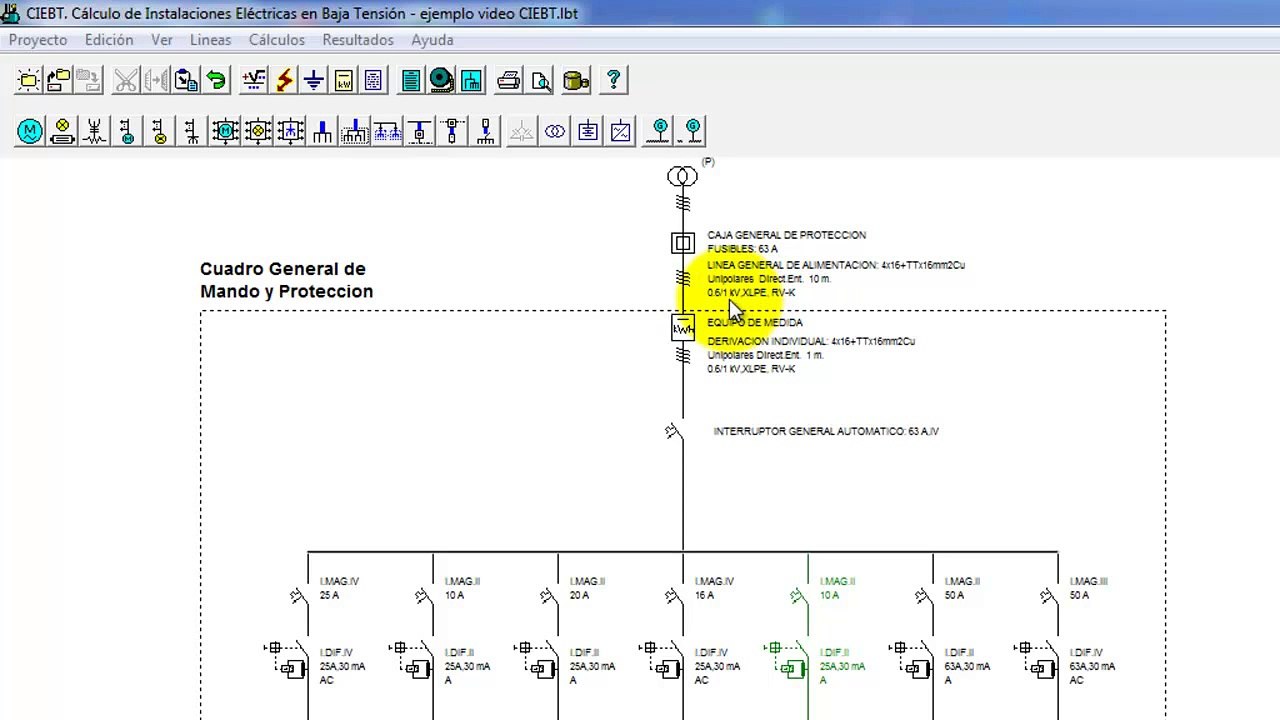Click the 'Cuadro General de Mando y Proteccion' title

(286, 280)
